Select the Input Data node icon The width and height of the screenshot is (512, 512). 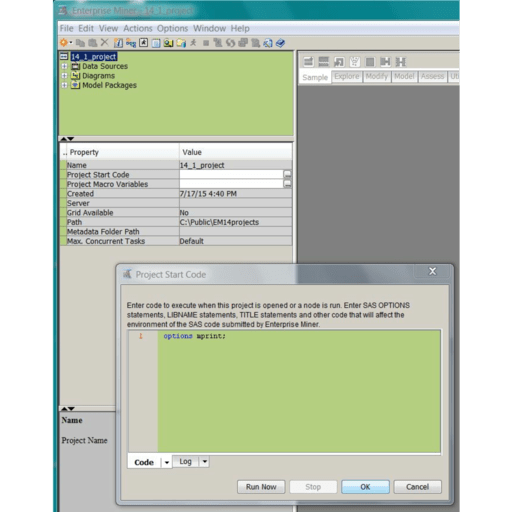(x=370, y=62)
